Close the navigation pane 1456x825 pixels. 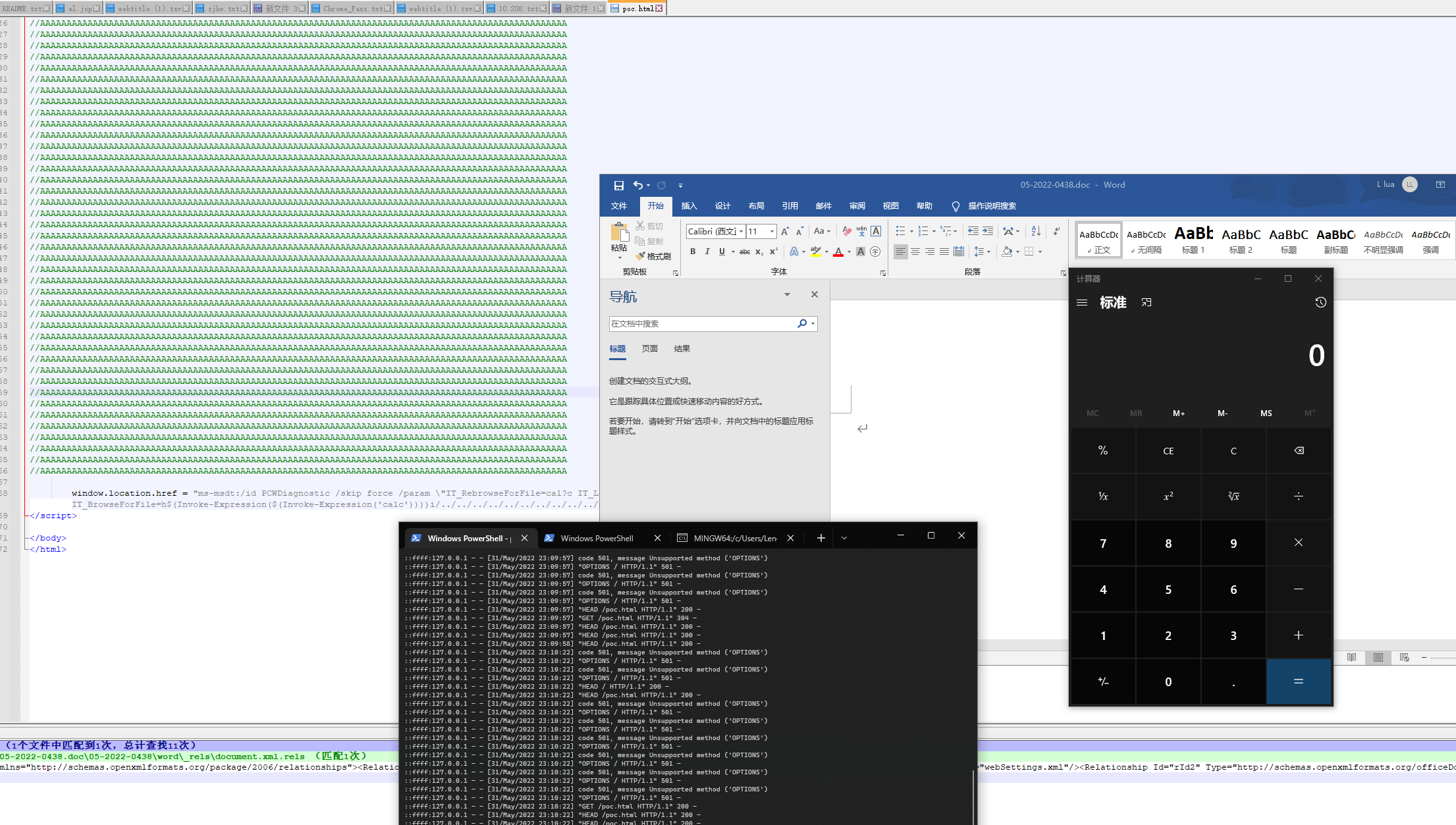pos(815,294)
